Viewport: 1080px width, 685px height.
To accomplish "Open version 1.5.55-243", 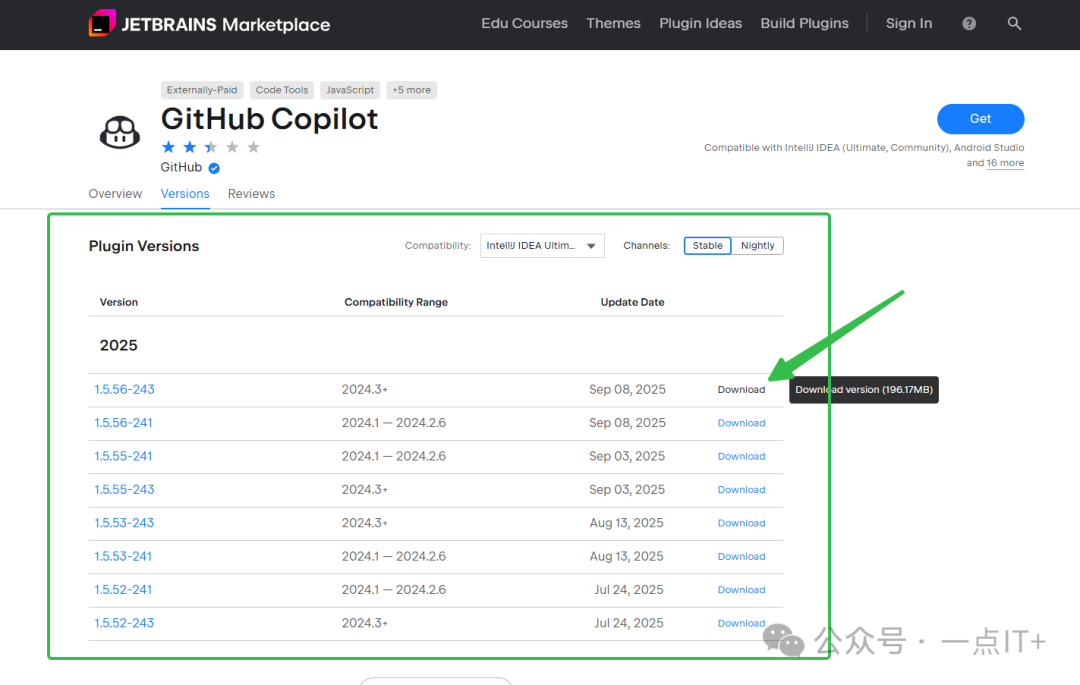I will [125, 489].
